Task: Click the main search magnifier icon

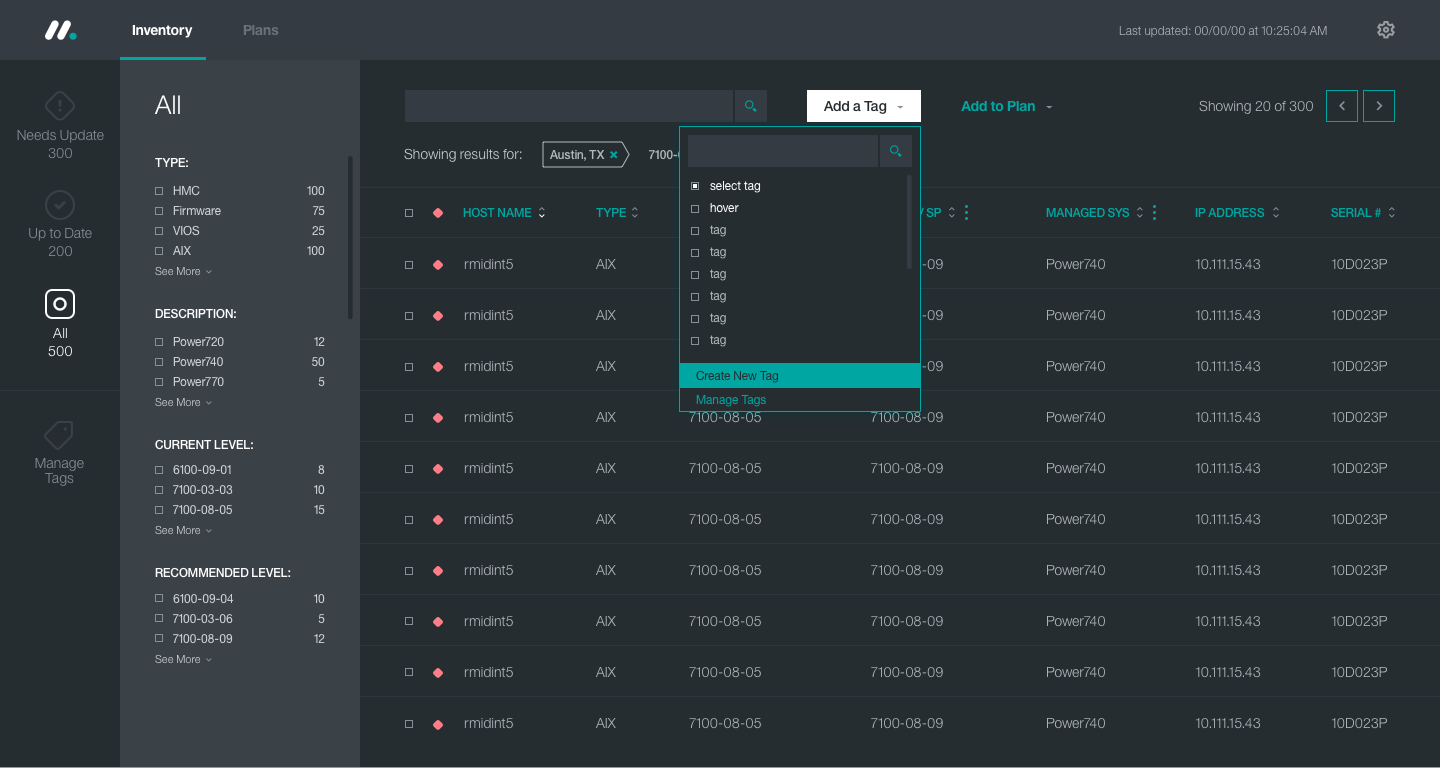Action: pos(751,106)
